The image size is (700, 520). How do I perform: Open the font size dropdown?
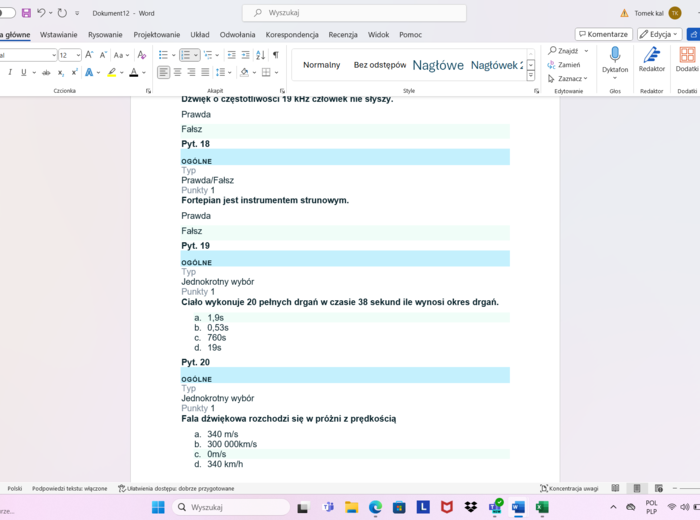[77, 55]
